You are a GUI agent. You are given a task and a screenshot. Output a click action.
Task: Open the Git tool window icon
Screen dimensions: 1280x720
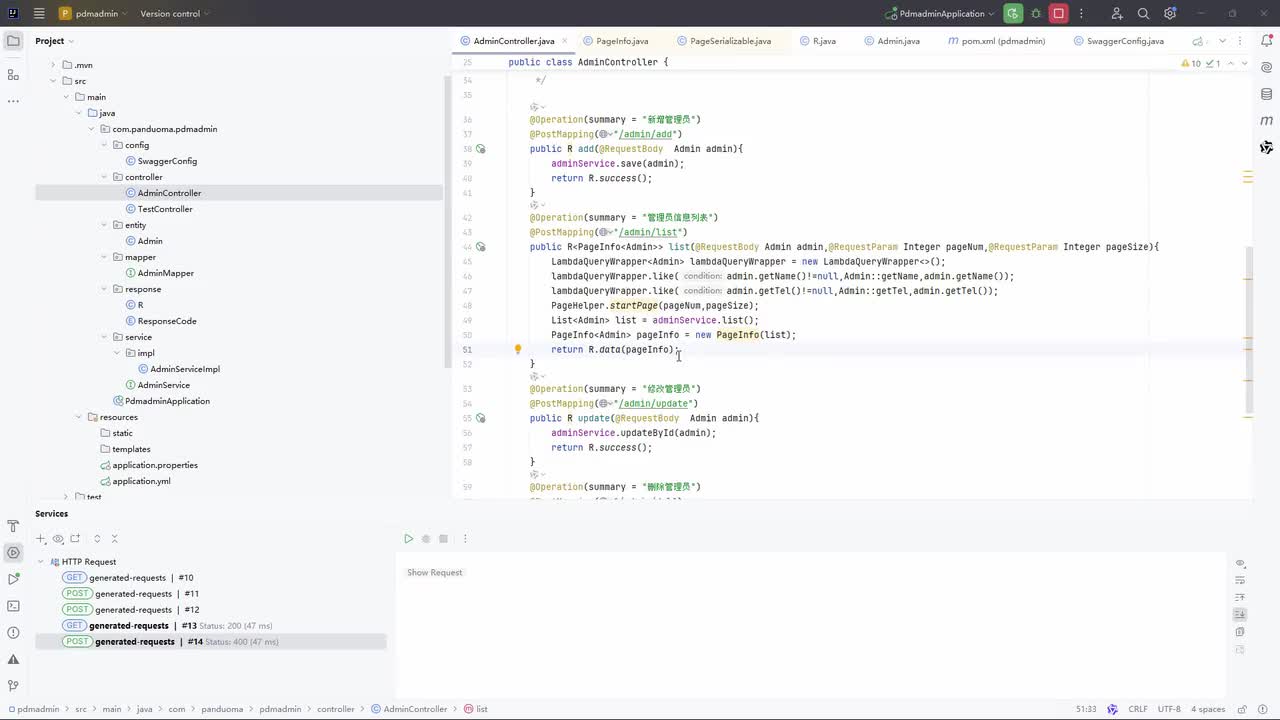pyautogui.click(x=13, y=686)
